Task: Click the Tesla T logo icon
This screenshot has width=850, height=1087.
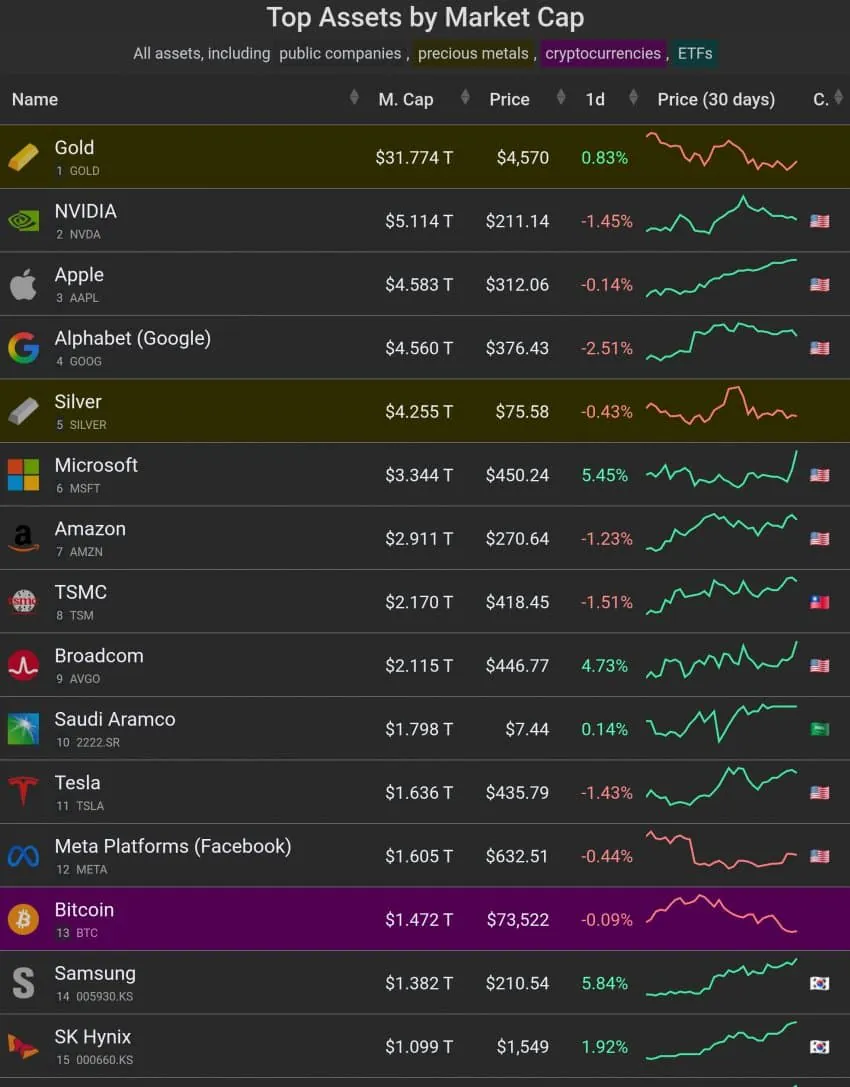Action: (24, 792)
